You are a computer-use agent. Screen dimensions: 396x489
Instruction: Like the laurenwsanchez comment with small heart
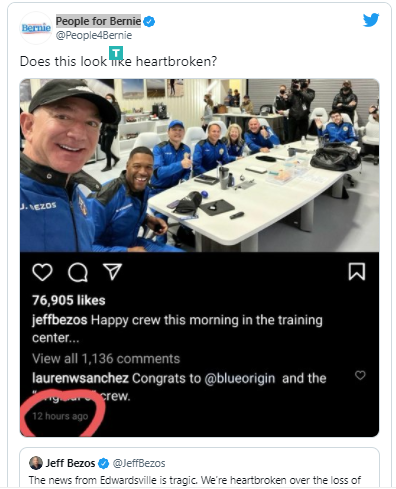(360, 375)
